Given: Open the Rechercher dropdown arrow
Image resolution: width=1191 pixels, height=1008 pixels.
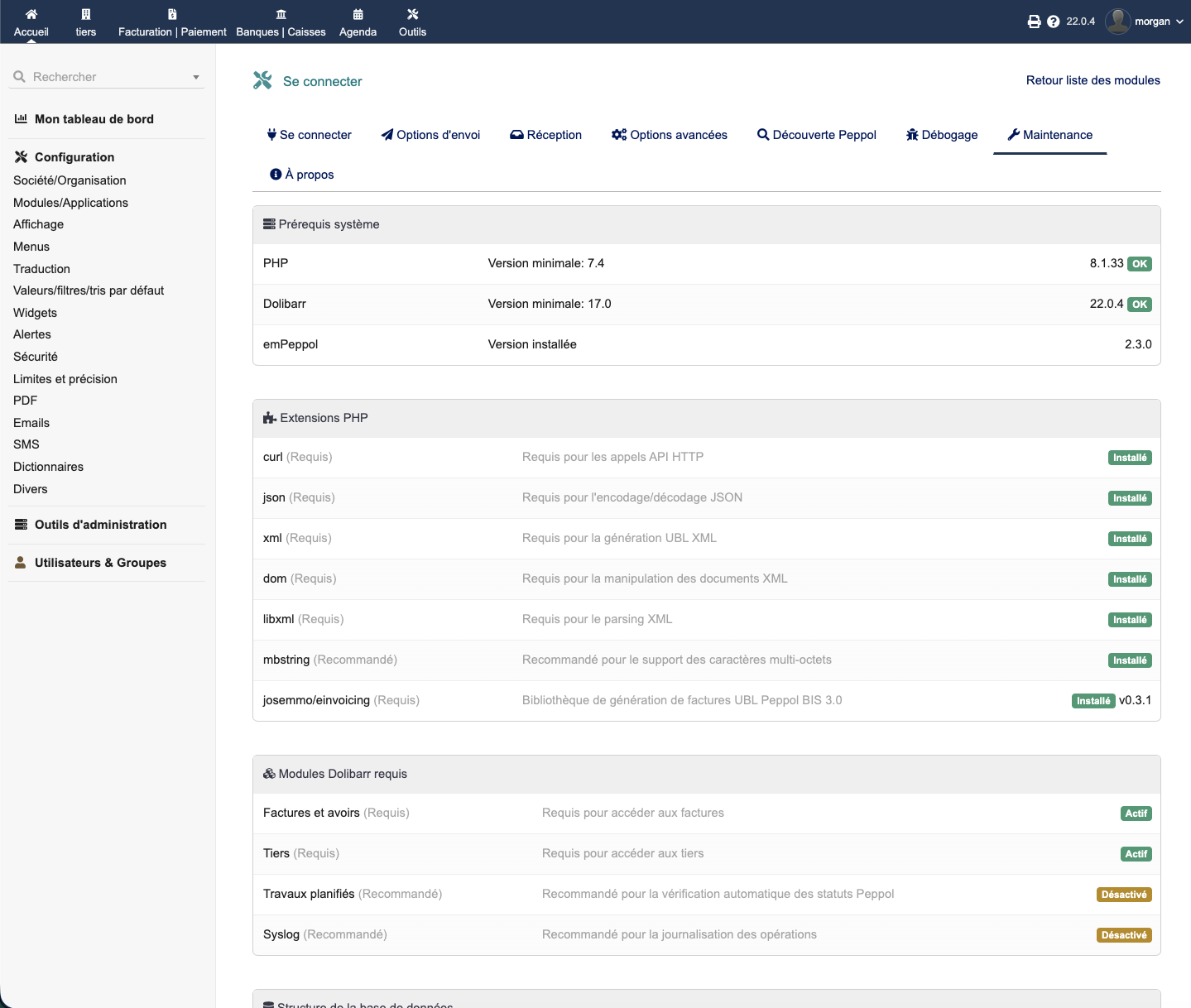Looking at the screenshot, I should 196,77.
